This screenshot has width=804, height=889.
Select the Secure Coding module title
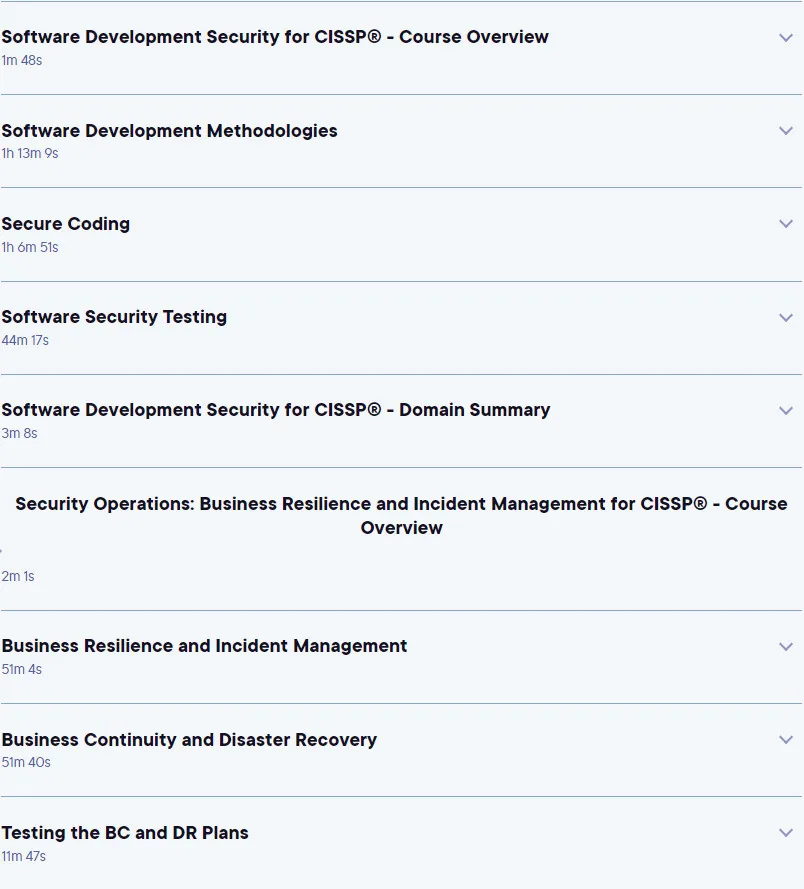[x=66, y=224]
